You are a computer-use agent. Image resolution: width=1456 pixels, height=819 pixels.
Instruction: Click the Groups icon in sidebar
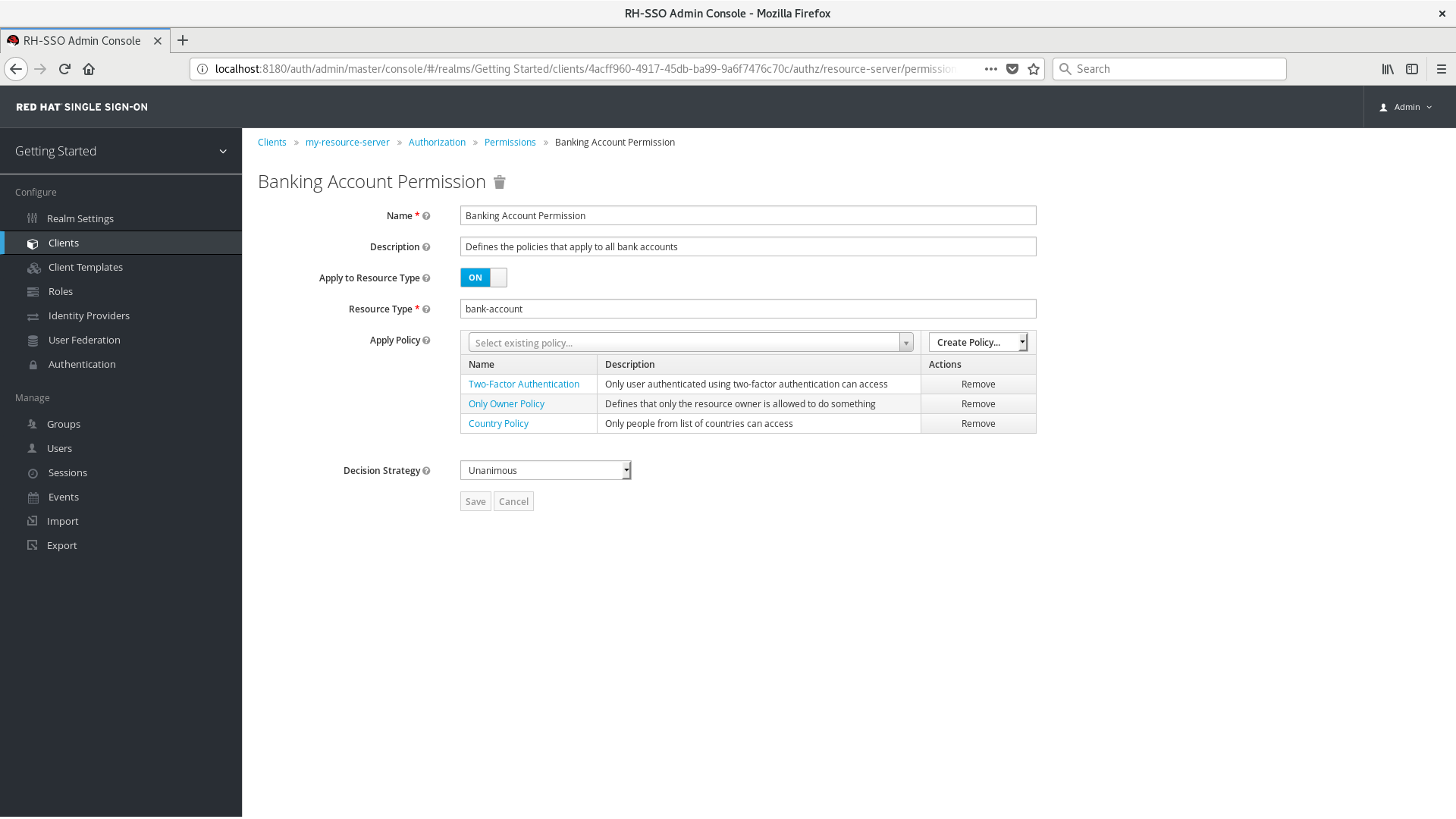pyautogui.click(x=33, y=424)
